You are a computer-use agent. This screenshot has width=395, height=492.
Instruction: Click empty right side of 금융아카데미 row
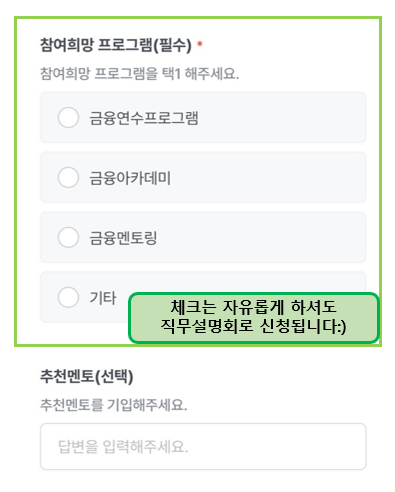pyautogui.click(x=270, y=177)
